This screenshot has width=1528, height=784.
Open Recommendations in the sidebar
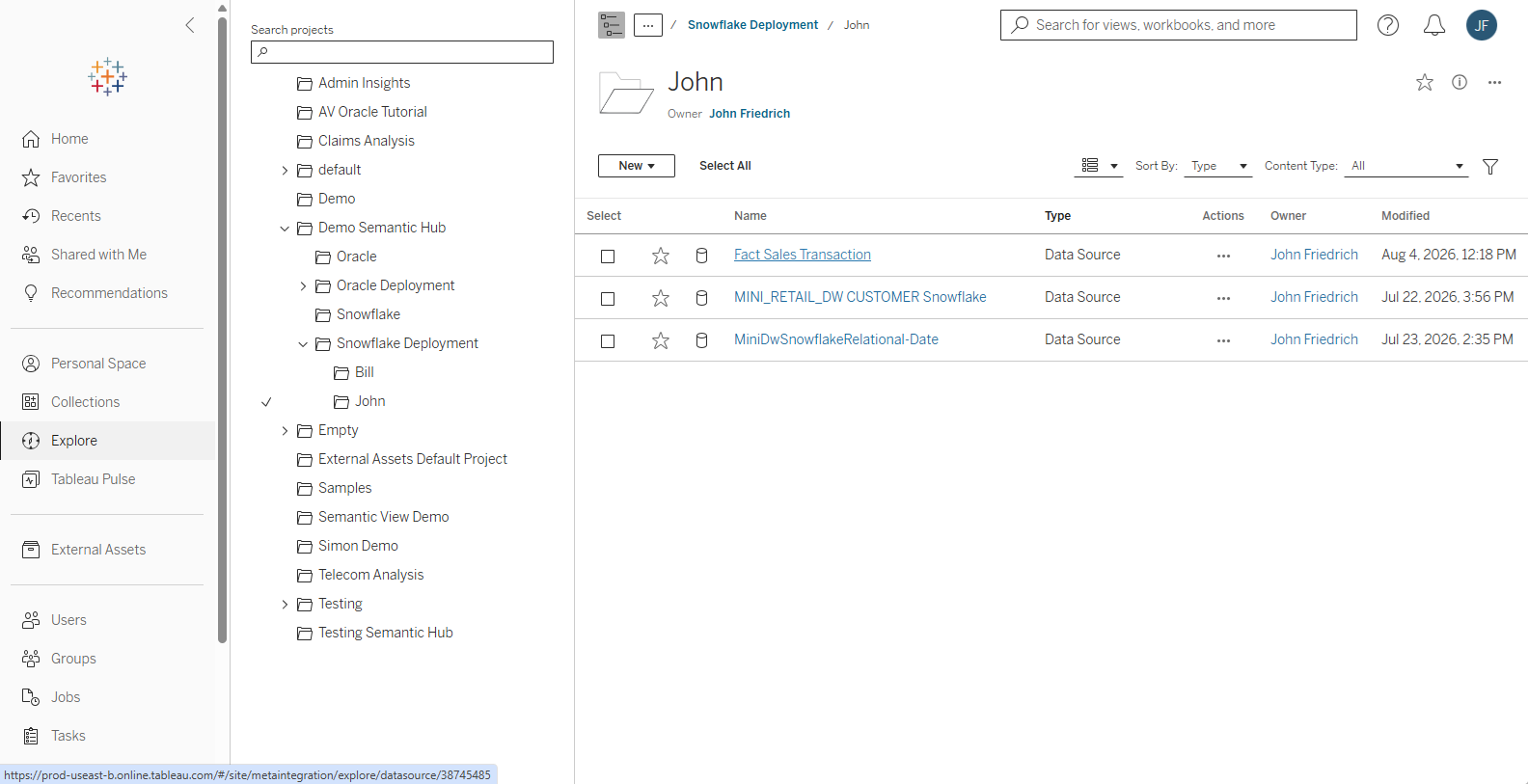click(107, 293)
